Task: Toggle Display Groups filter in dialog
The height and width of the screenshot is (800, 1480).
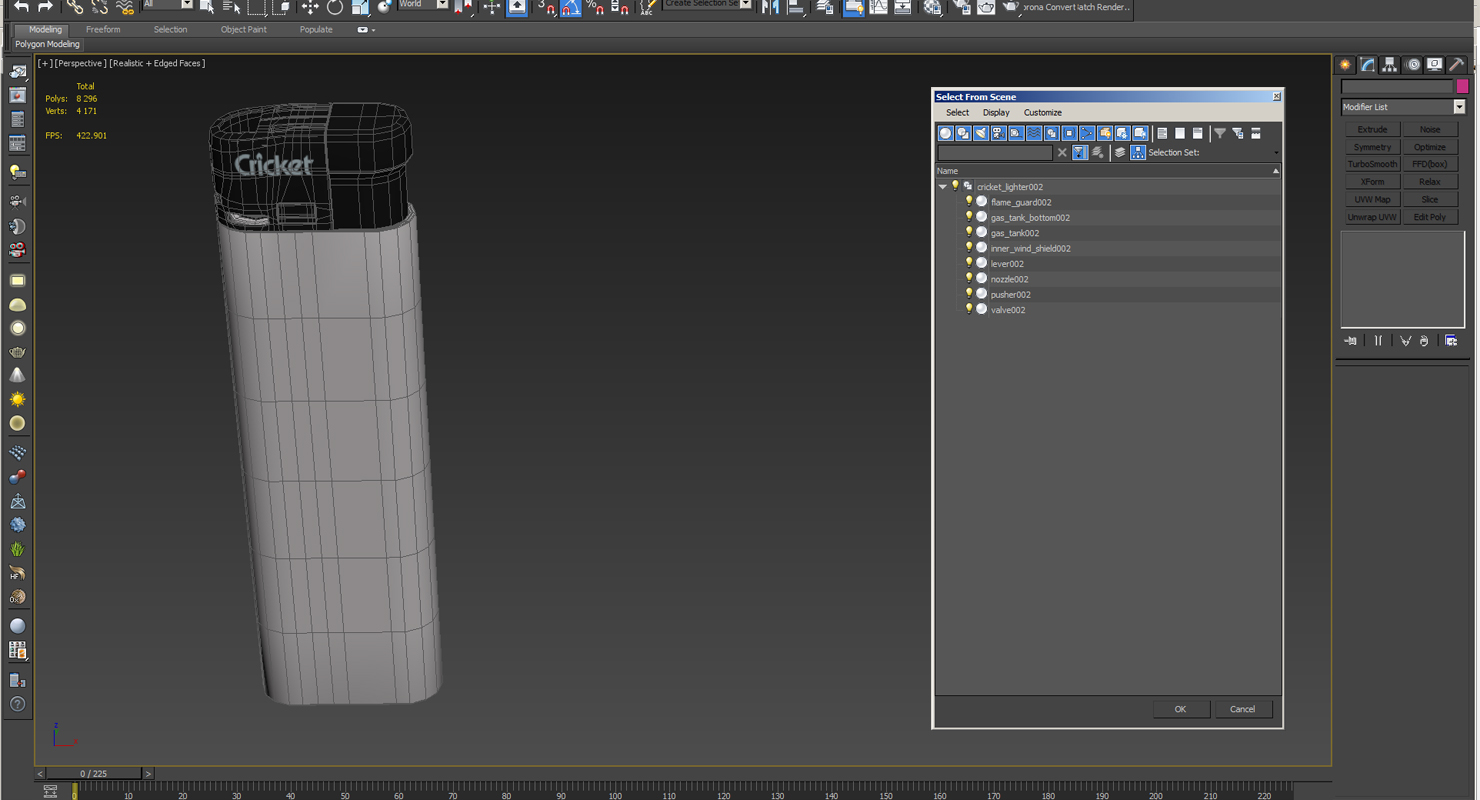Action: point(1052,133)
